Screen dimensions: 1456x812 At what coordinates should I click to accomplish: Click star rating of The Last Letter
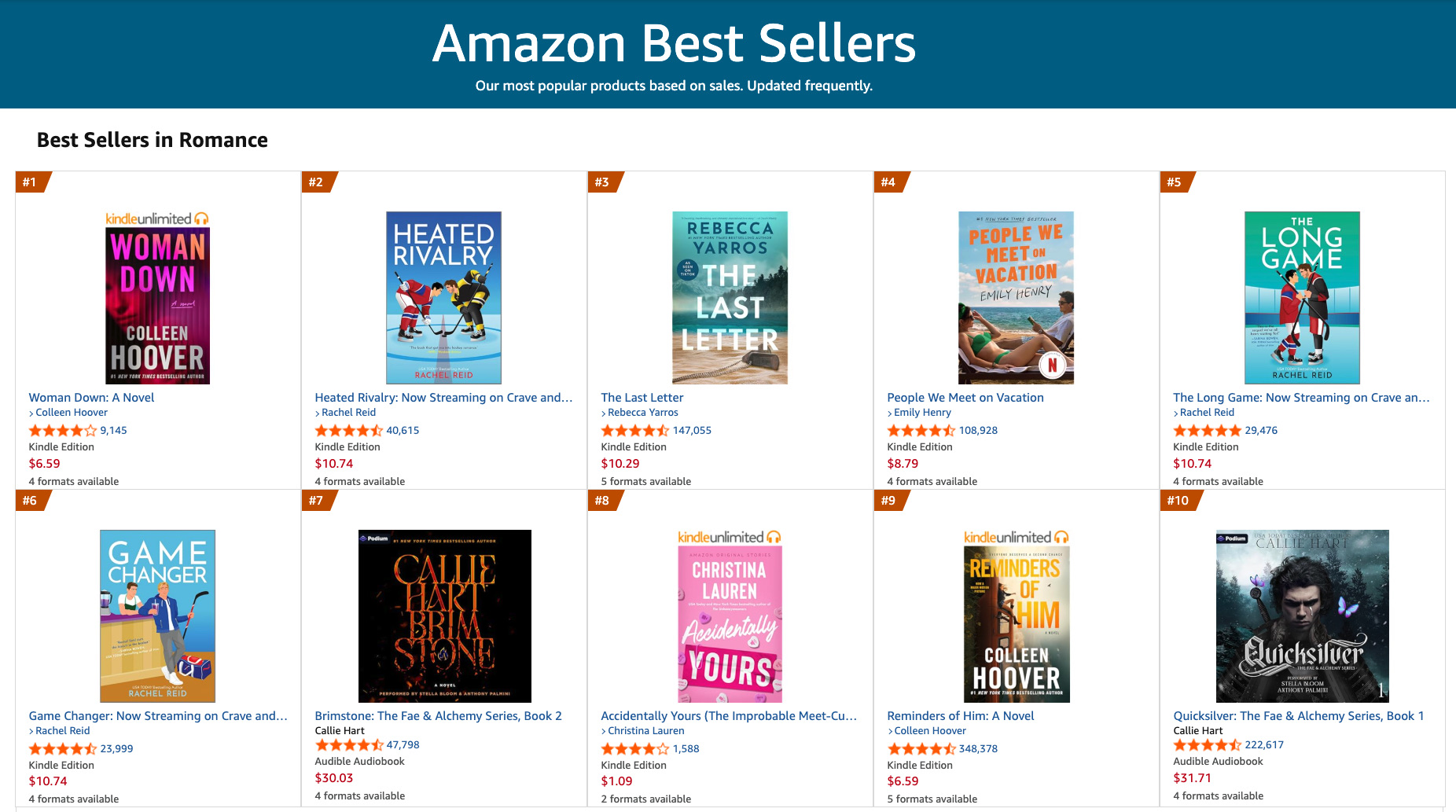click(x=635, y=431)
